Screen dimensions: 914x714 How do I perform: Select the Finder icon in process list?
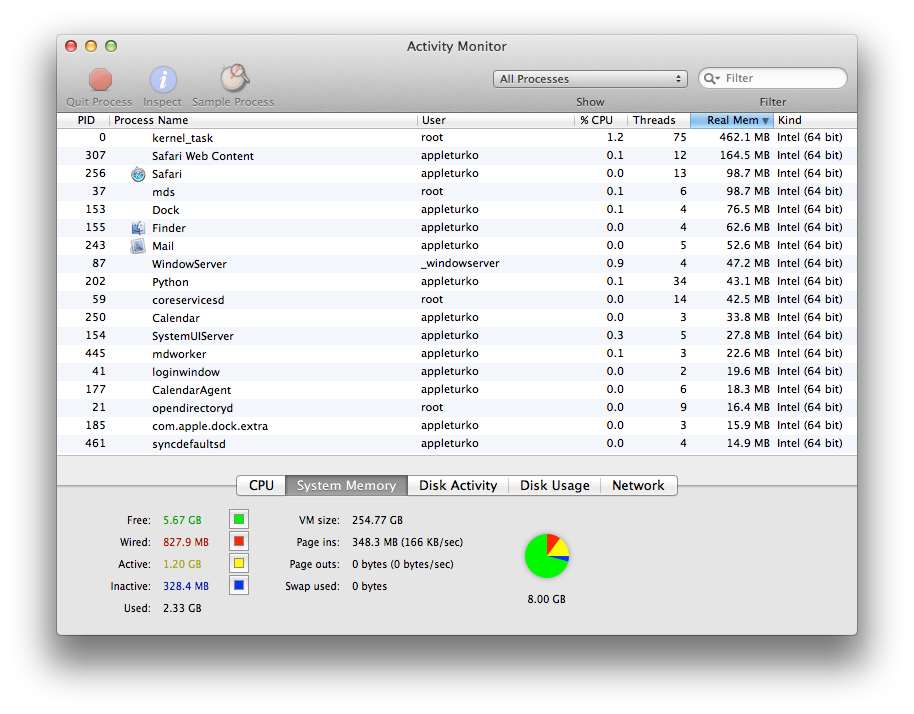[x=138, y=228]
